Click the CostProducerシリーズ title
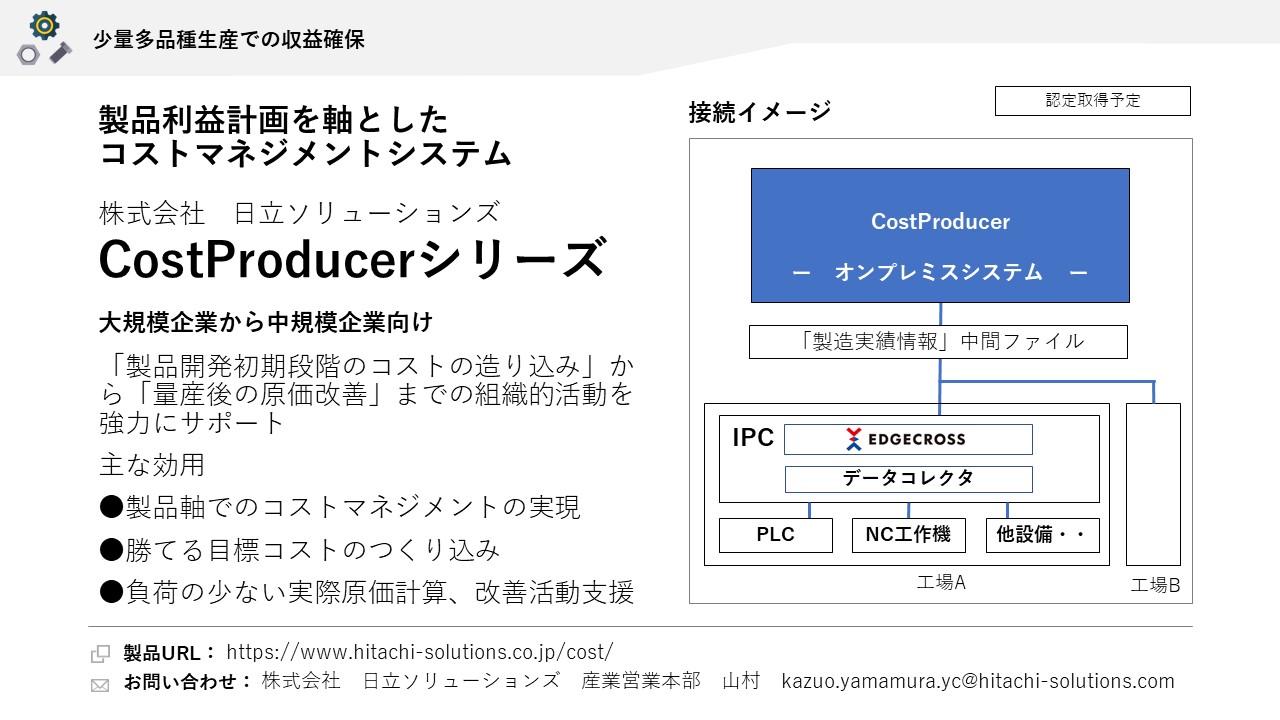 pos(352,259)
